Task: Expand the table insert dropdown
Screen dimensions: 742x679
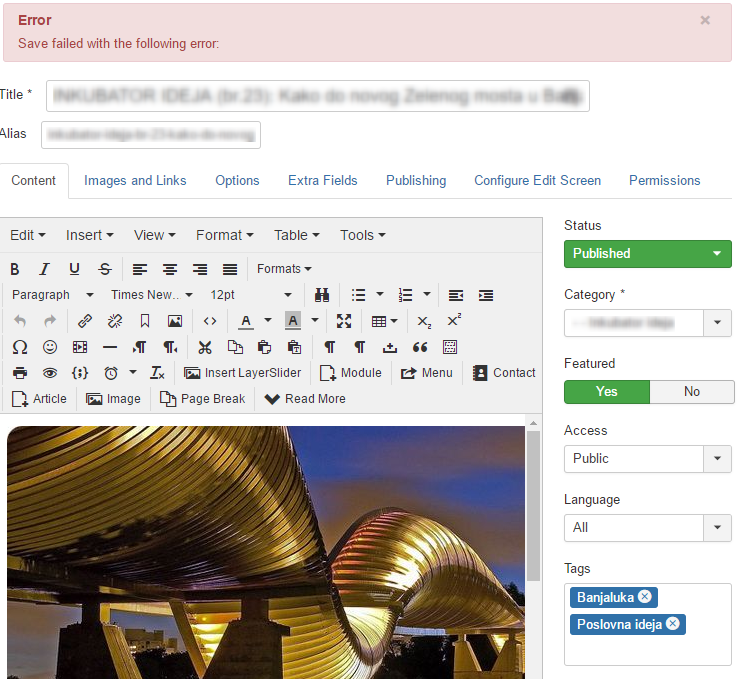Action: pos(394,322)
